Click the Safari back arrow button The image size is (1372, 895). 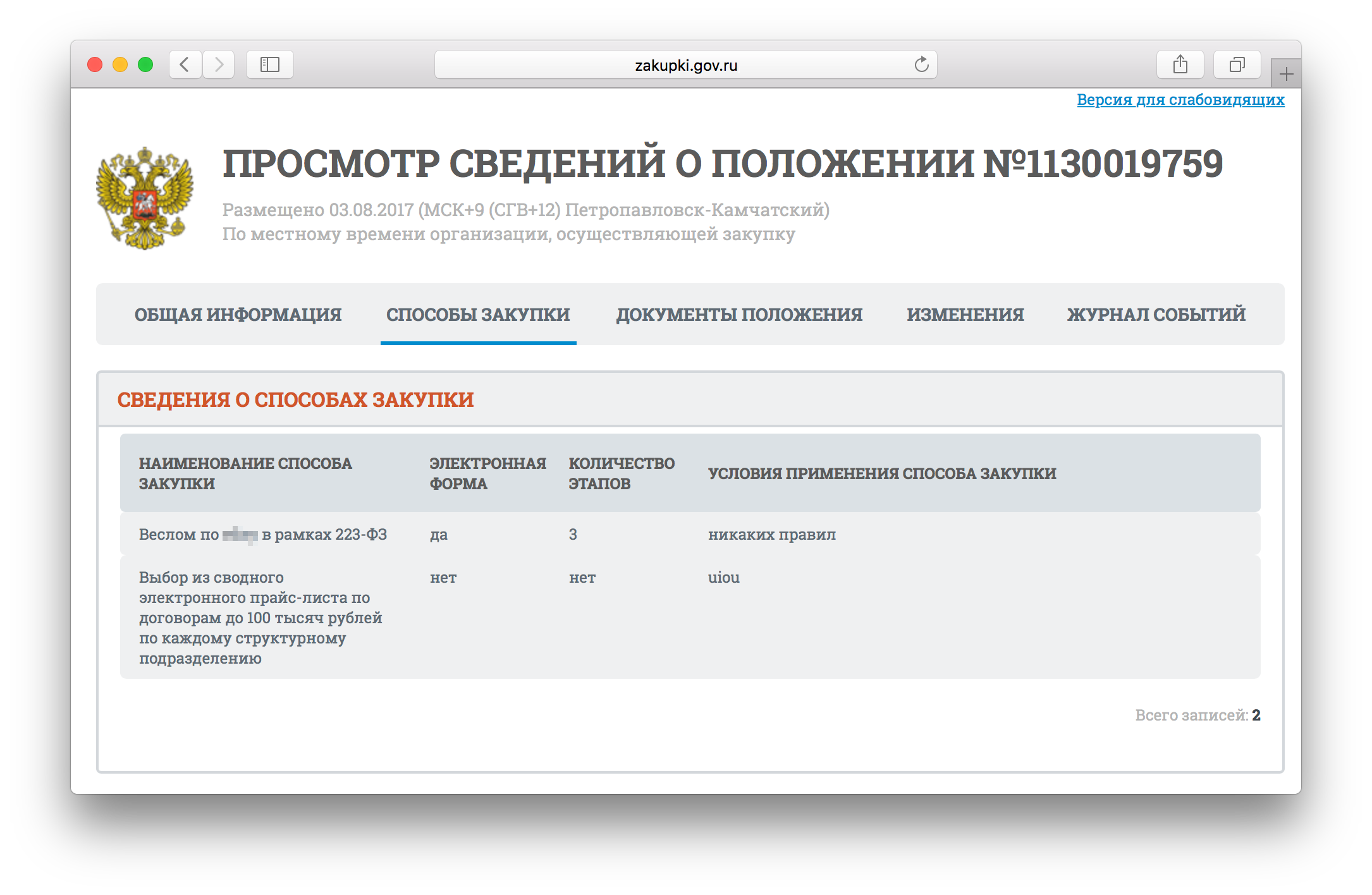(x=185, y=64)
